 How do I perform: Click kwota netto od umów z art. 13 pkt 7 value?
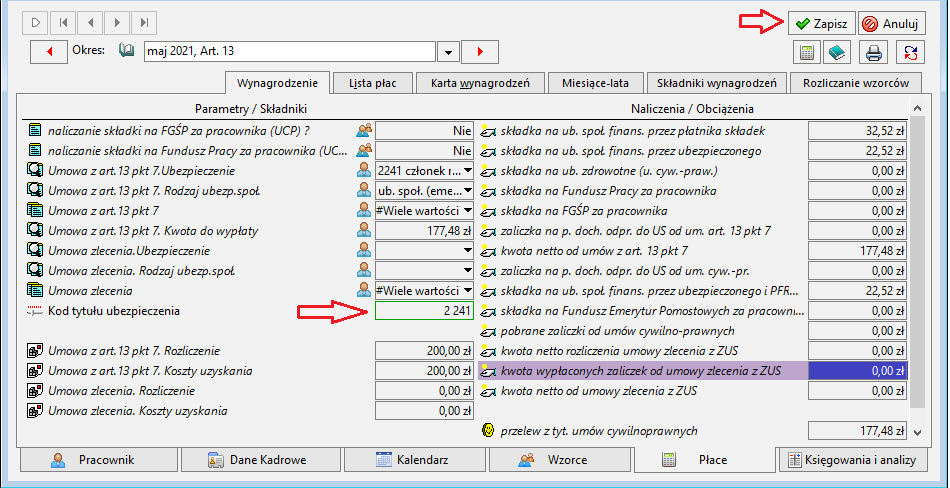(857, 251)
